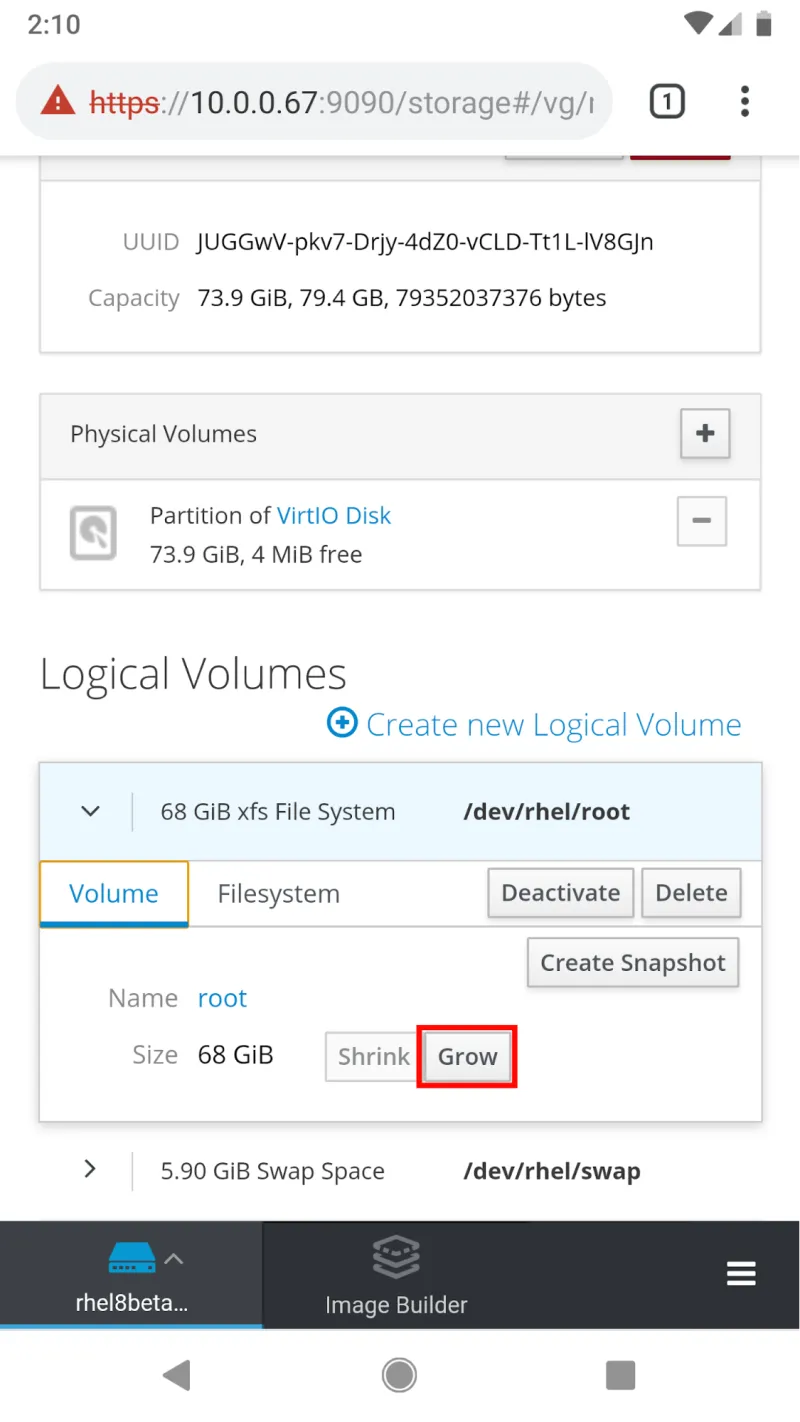Open the VirtIO Disk link

point(334,515)
